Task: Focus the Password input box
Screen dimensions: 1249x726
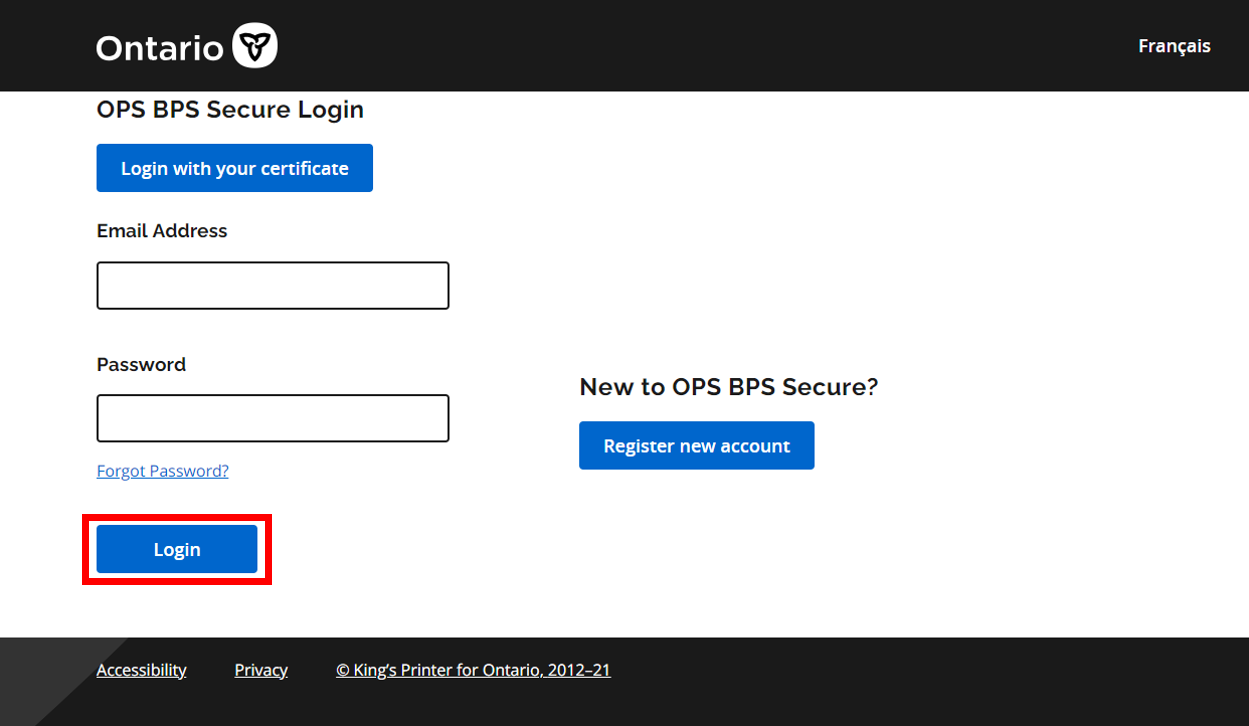Action: pyautogui.click(x=272, y=418)
